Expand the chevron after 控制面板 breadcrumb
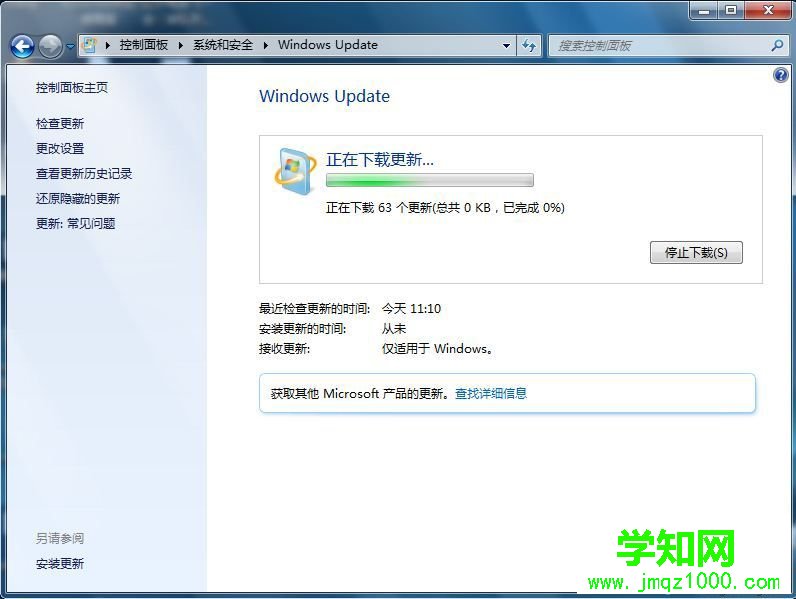The image size is (796, 599). [180, 45]
